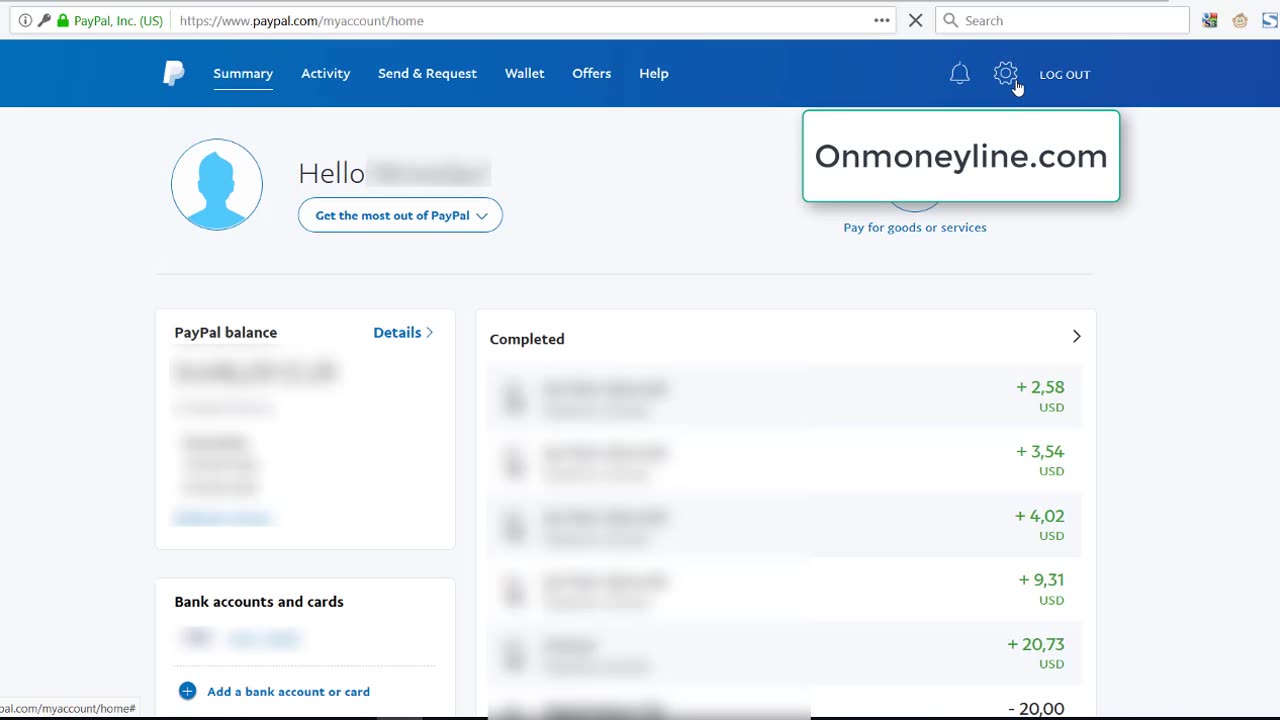The height and width of the screenshot is (720, 1280).
Task: Open the + 3,54 USD transaction
Action: (785, 461)
